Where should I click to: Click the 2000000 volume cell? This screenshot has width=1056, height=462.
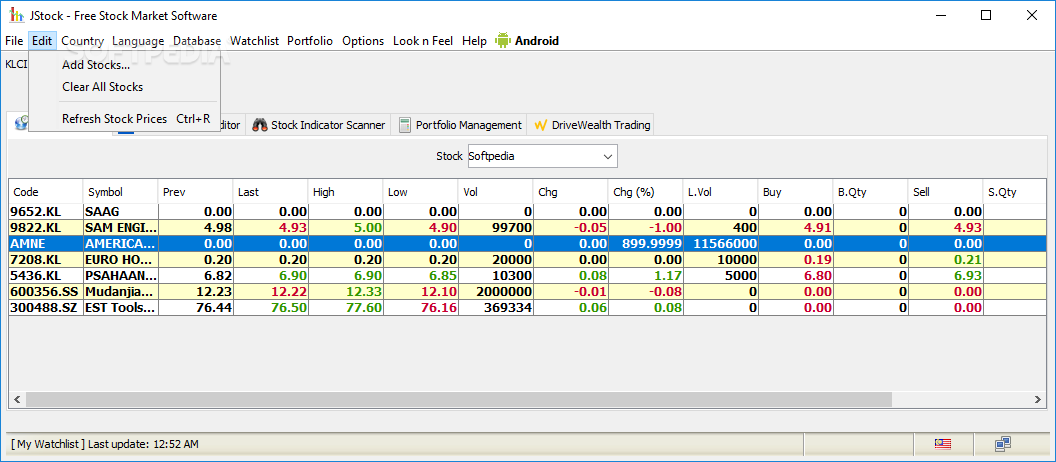[495, 292]
